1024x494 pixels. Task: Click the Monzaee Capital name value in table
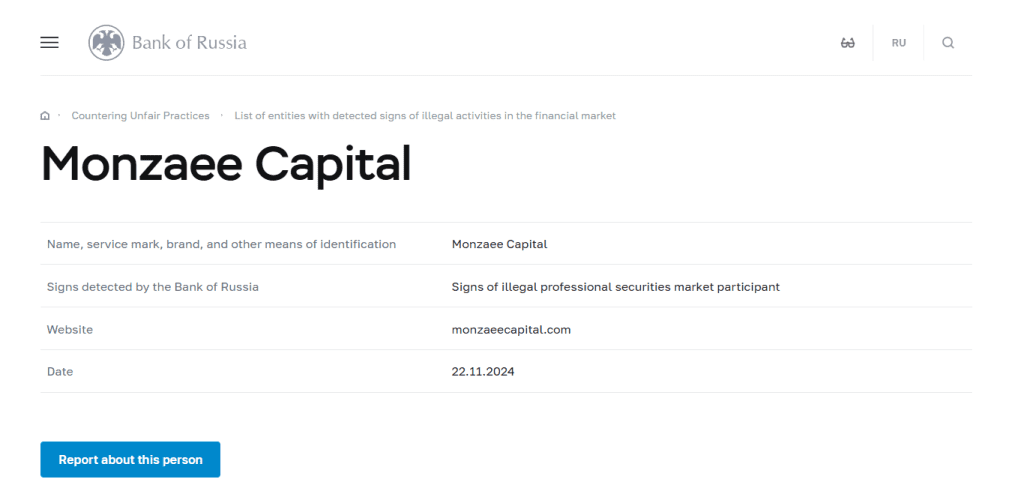click(x=500, y=244)
